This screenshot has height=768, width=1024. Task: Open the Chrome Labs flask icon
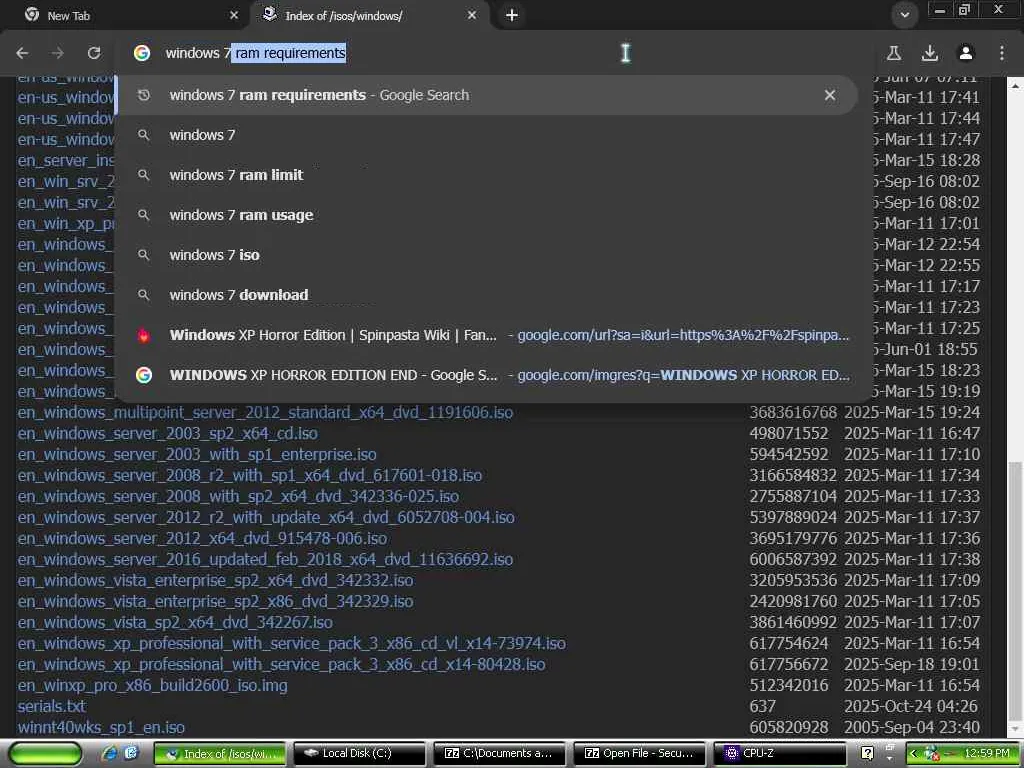point(894,53)
